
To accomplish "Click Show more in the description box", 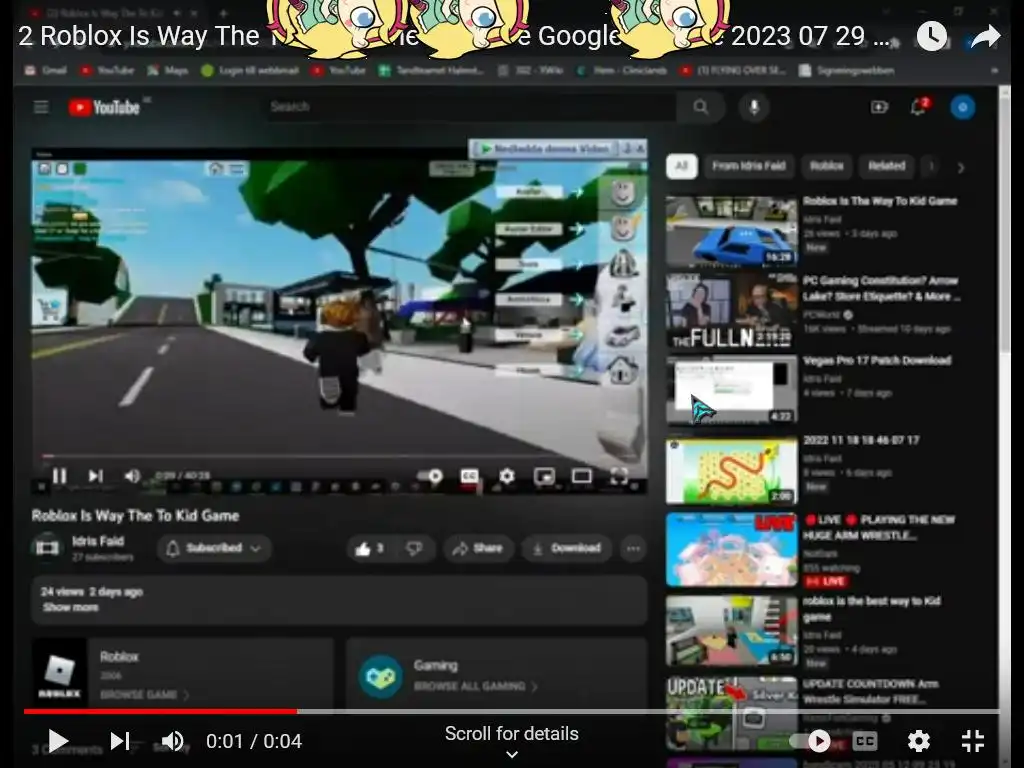I will (71, 607).
